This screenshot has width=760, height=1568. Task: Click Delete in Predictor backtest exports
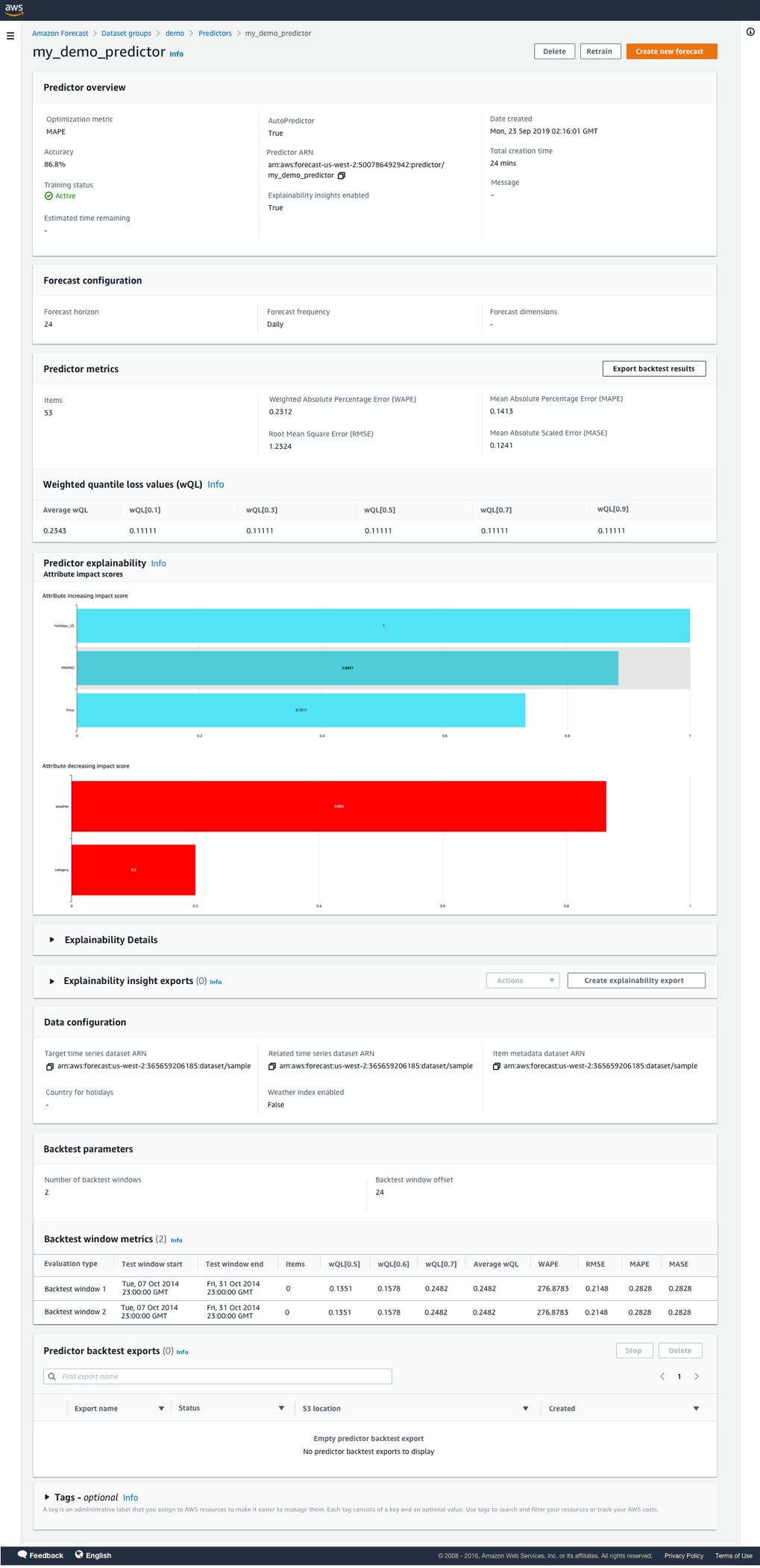click(680, 1350)
